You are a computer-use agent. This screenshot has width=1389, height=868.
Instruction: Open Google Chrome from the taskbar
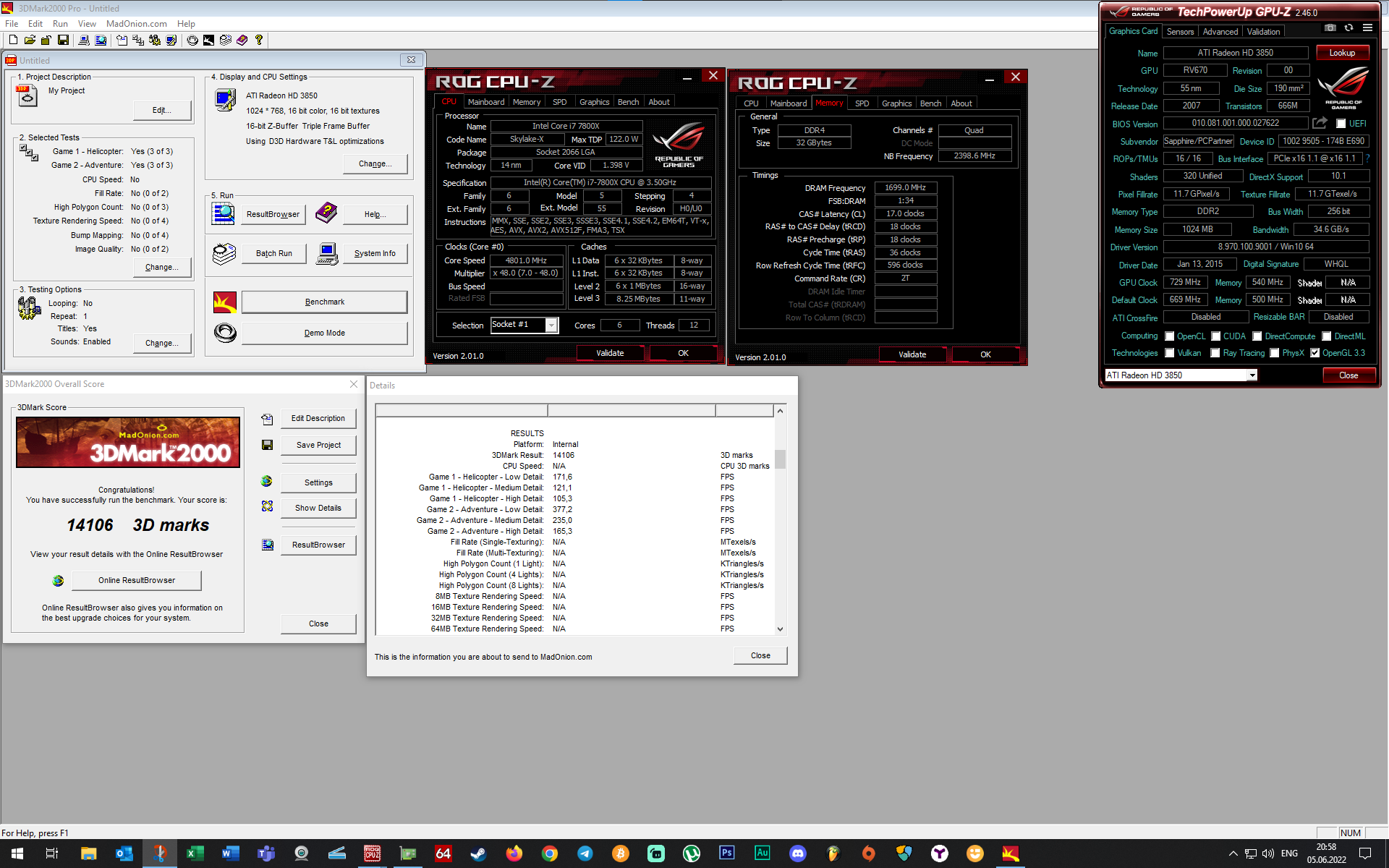click(549, 854)
